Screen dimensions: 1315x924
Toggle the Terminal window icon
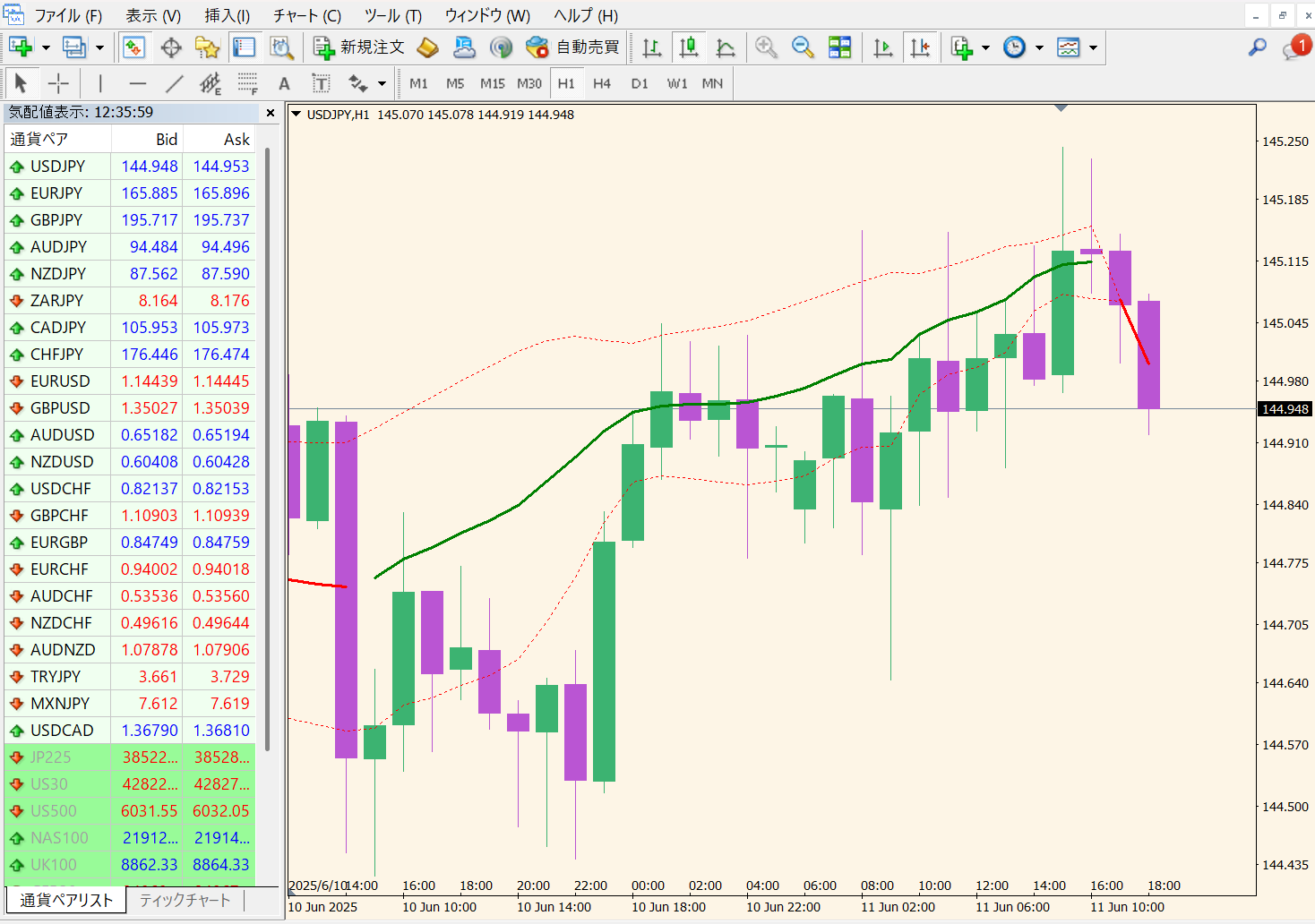[x=244, y=47]
